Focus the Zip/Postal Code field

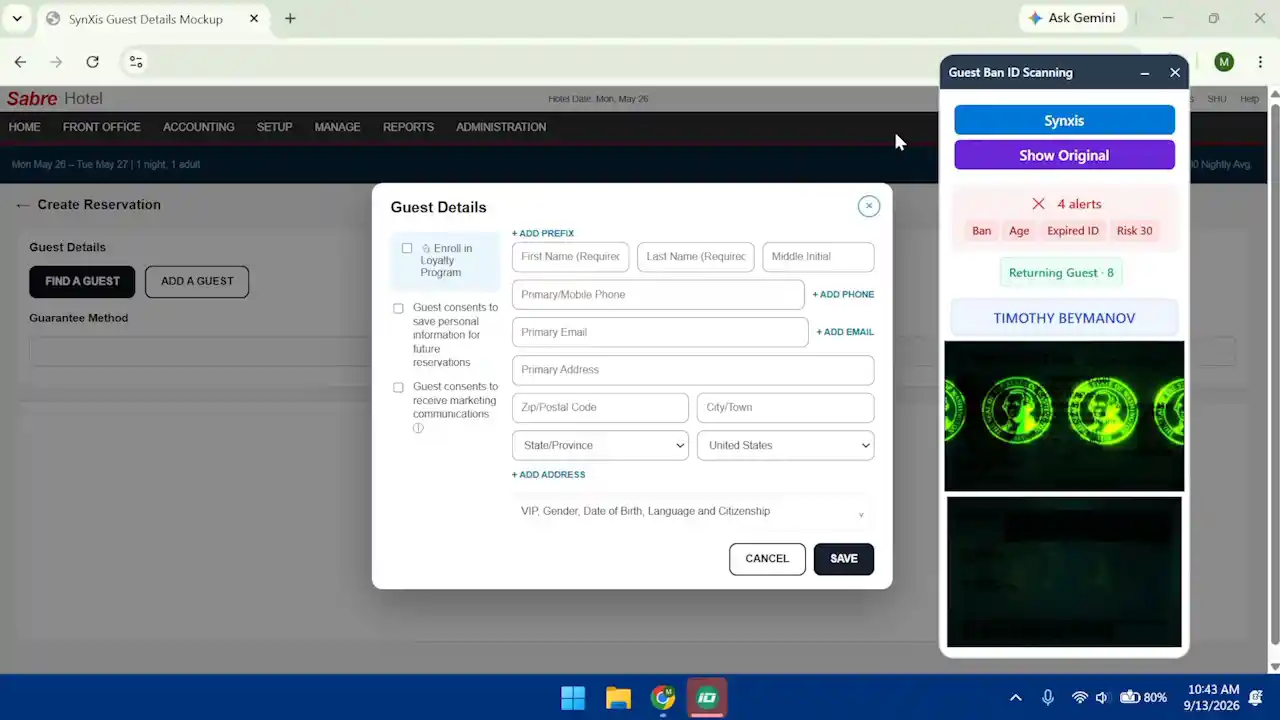pos(600,408)
